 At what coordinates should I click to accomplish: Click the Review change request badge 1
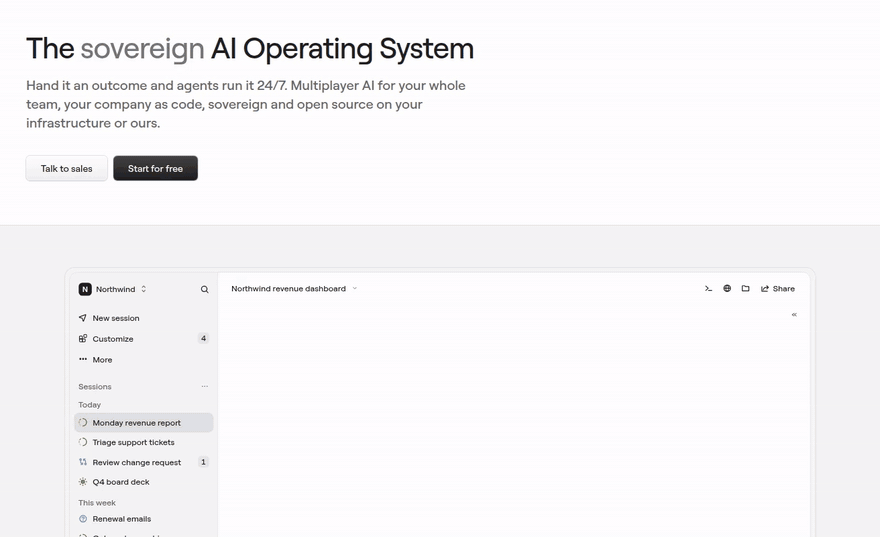tap(203, 462)
